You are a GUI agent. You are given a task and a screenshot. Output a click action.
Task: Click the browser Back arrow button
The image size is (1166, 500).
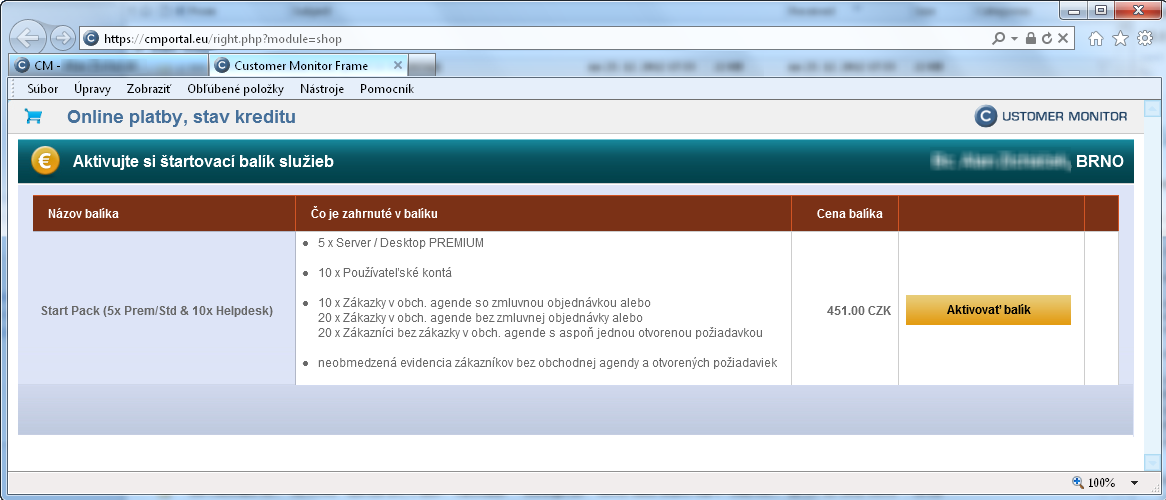pyautogui.click(x=28, y=39)
